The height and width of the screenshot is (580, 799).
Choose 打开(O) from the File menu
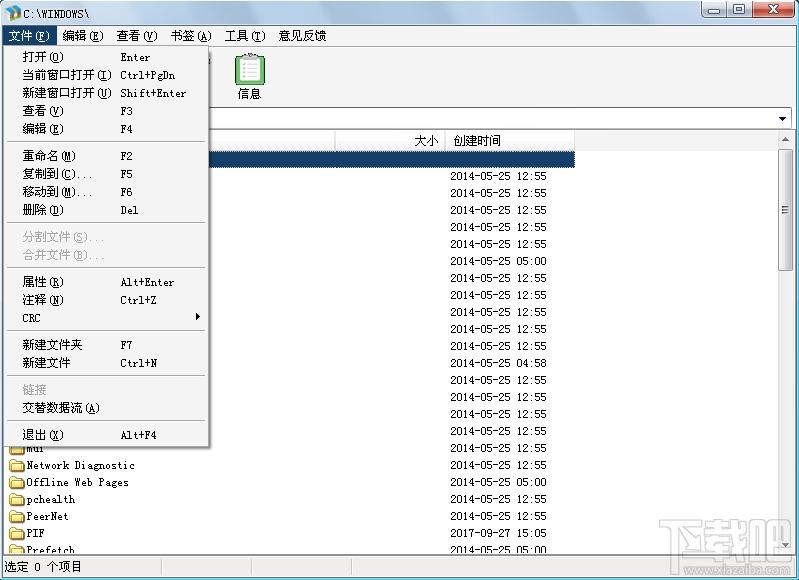[x=106, y=57]
